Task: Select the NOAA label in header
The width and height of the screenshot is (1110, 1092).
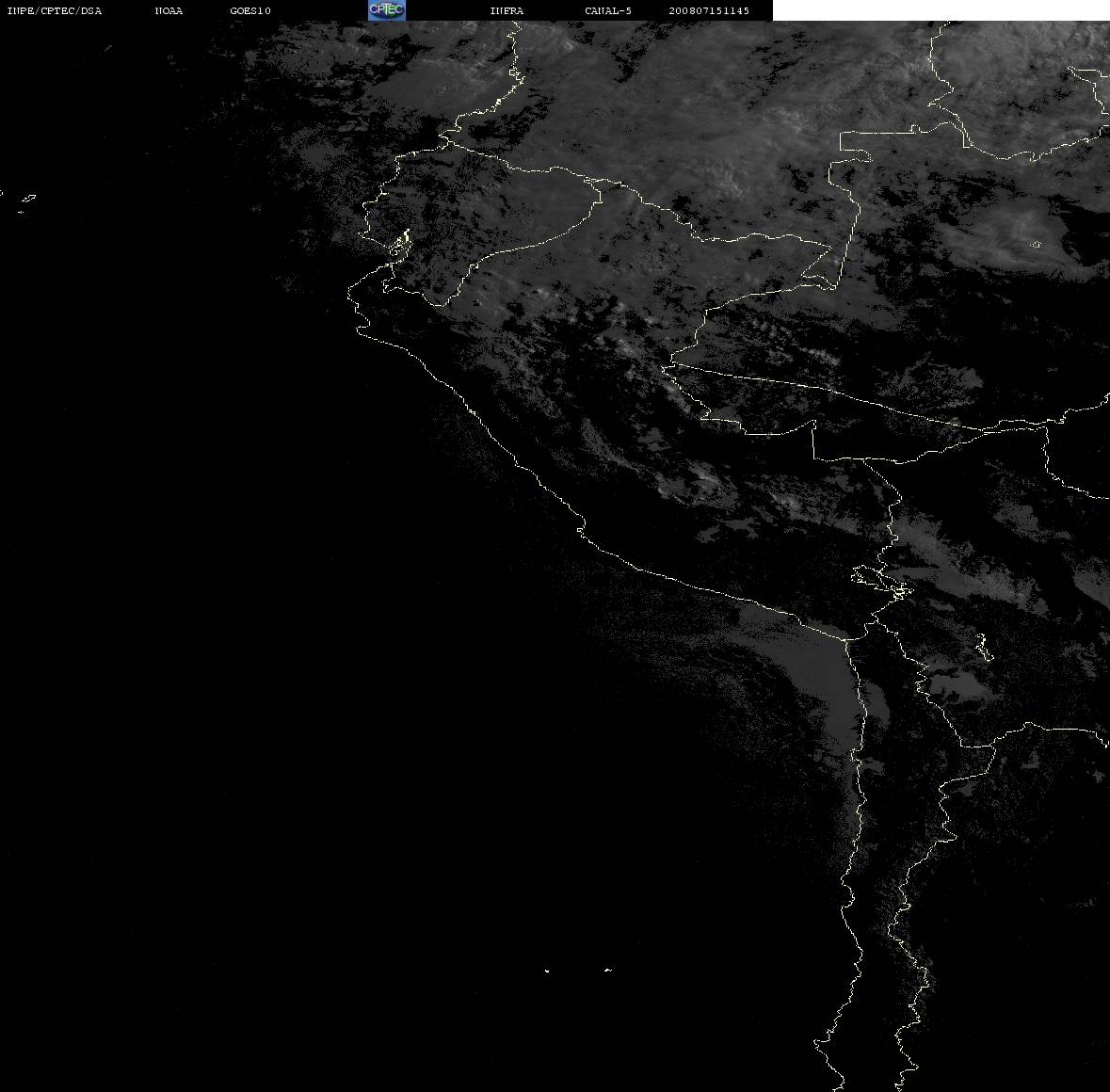Action: point(169,10)
